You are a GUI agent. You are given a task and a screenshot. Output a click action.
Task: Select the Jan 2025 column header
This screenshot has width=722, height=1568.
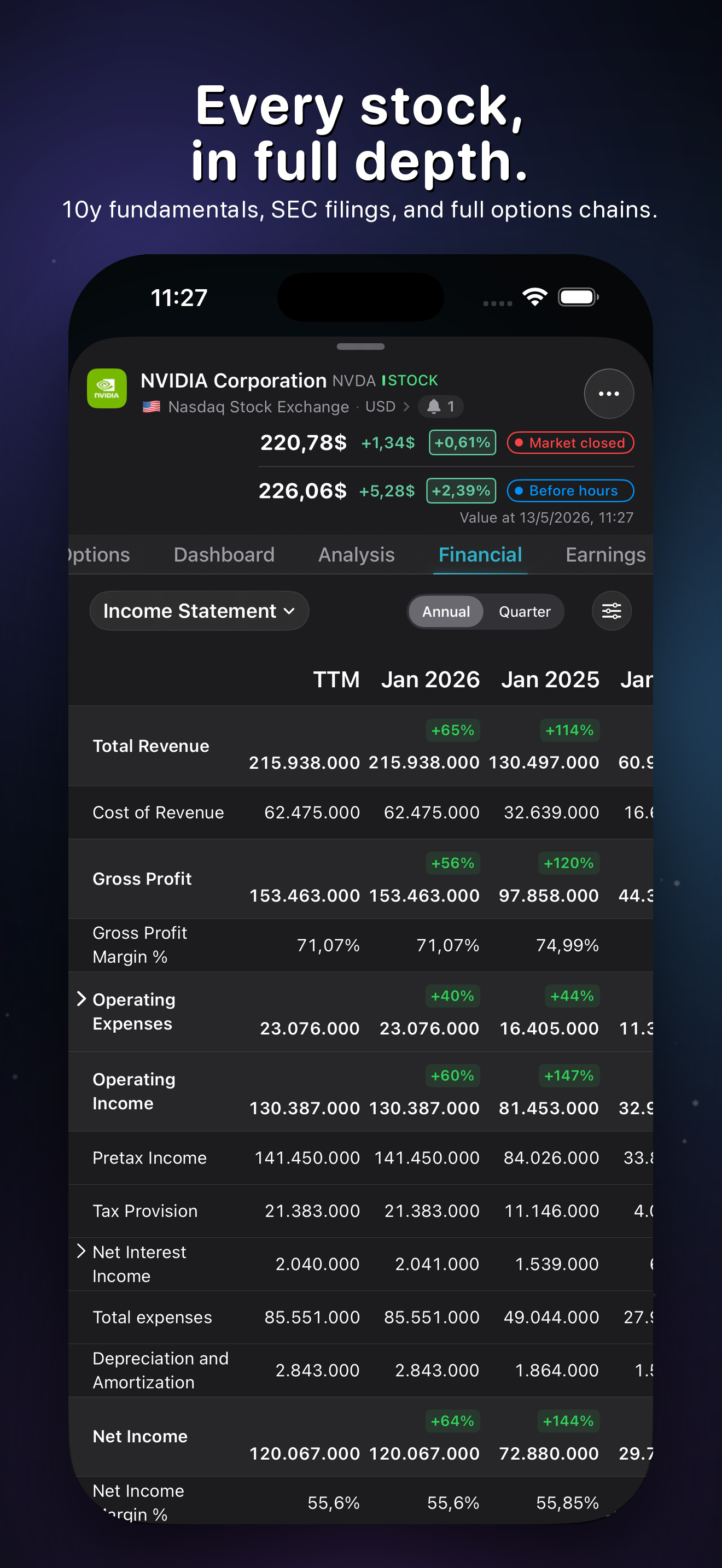pyautogui.click(x=550, y=680)
